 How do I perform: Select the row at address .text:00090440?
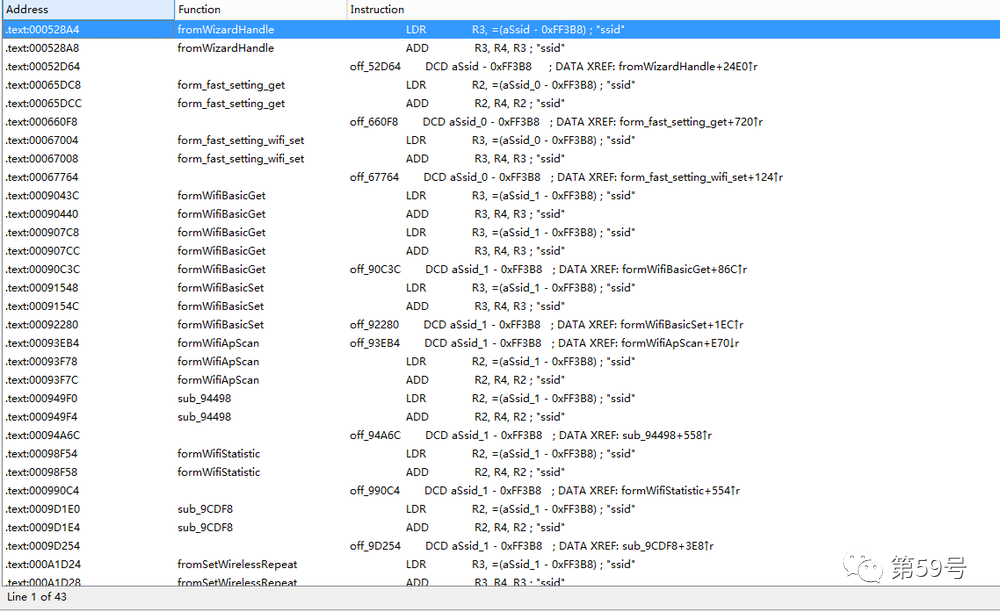pos(501,214)
